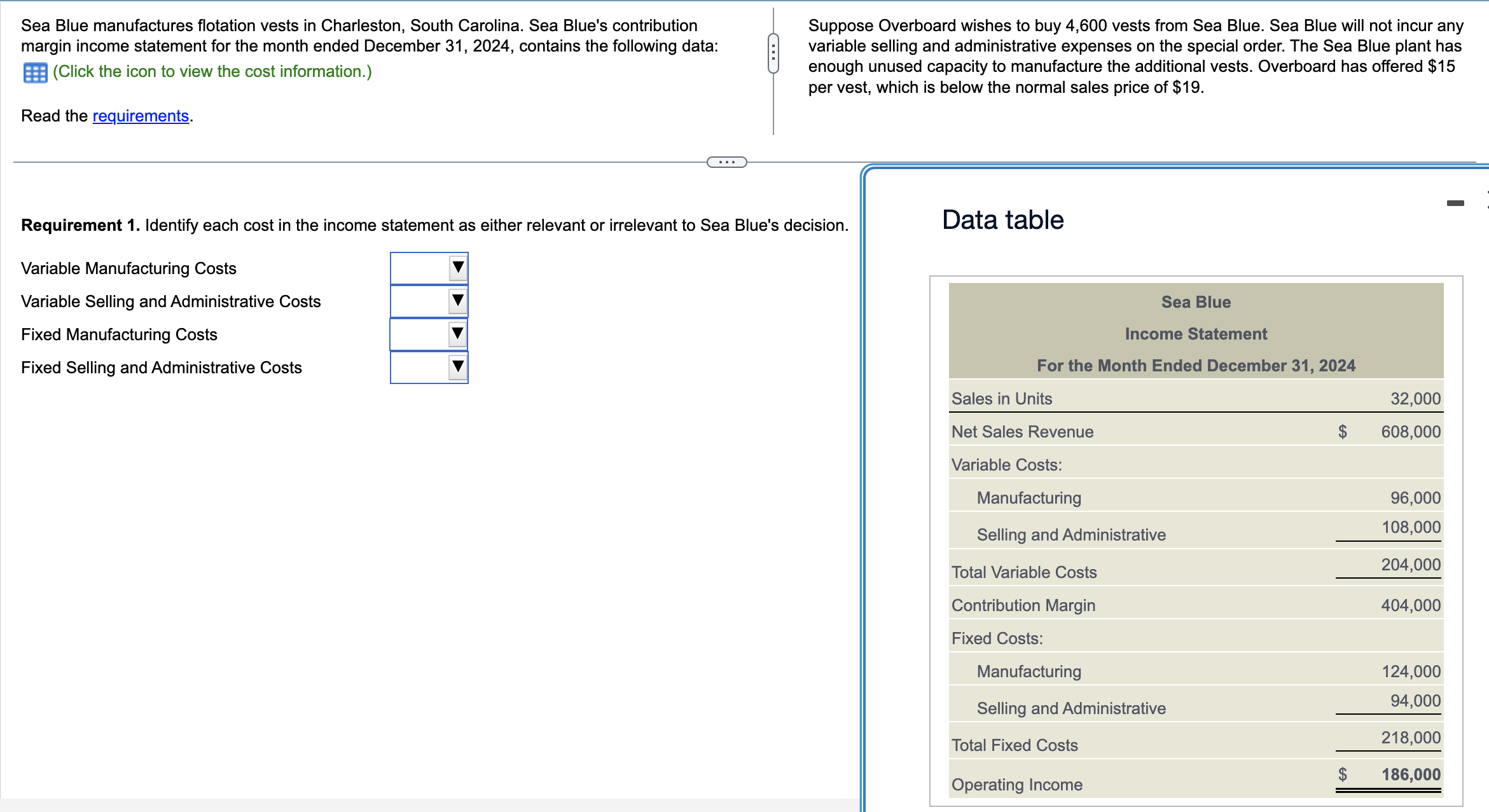The image size is (1489, 812).
Task: Open the Fixed Selling and Administrative Costs dropdown
Action: 429,367
